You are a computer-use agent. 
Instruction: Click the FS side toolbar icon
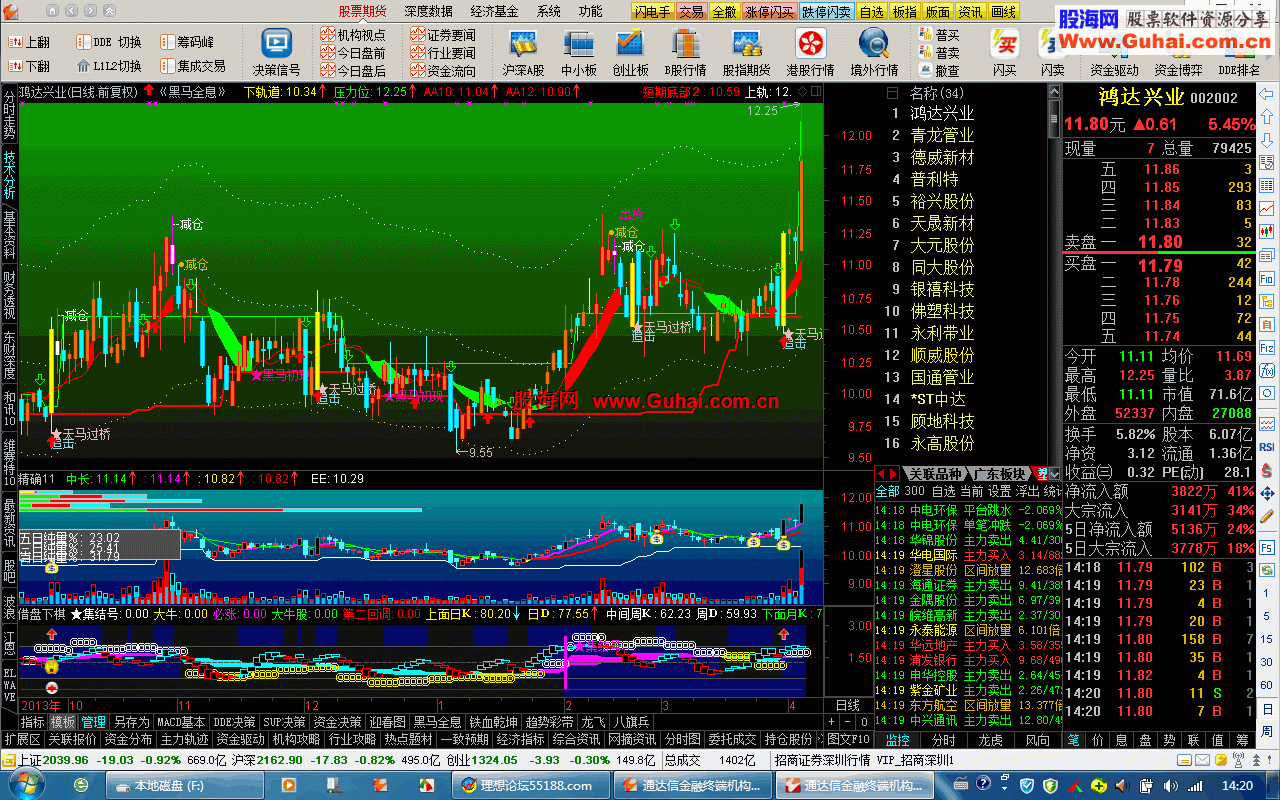[1266, 548]
